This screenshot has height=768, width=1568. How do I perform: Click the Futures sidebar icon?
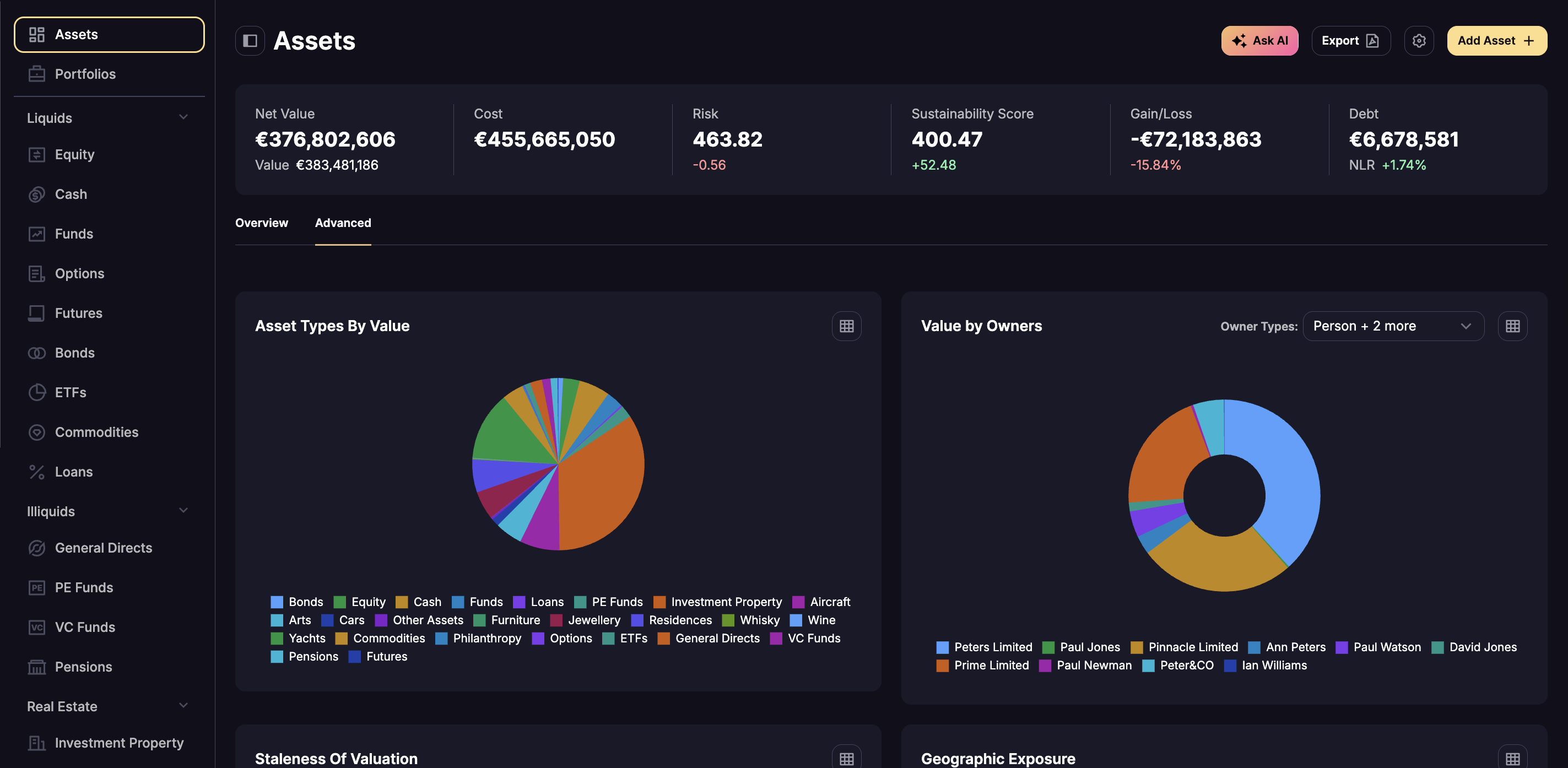click(36, 313)
